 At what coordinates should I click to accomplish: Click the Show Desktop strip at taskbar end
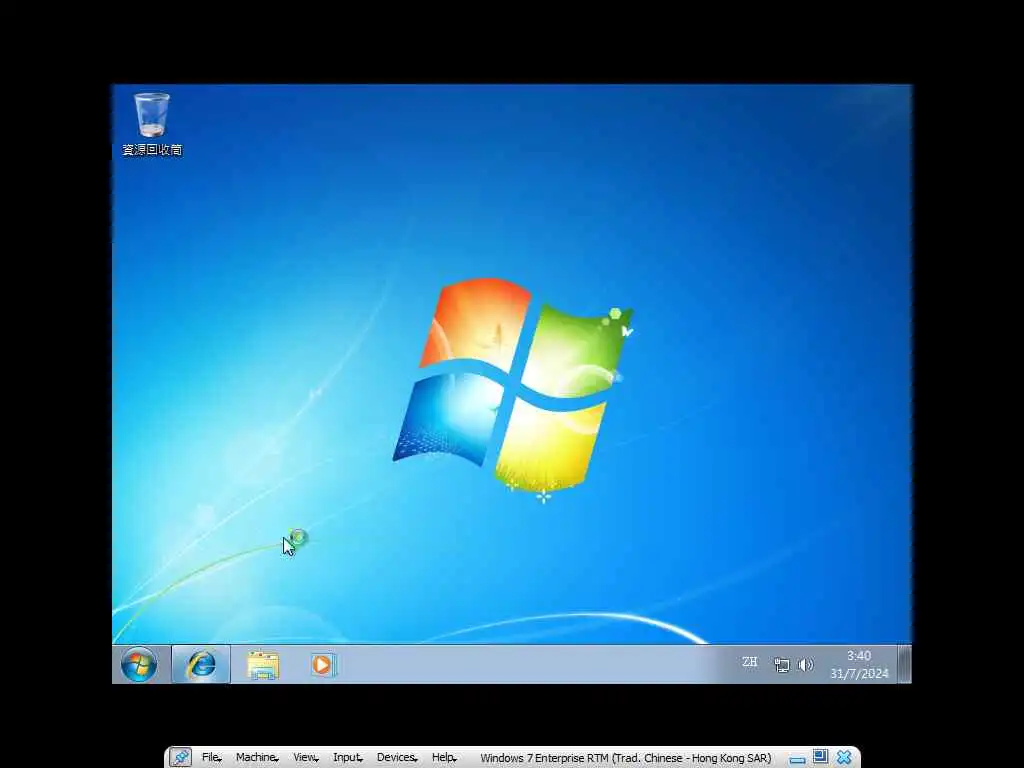(x=904, y=664)
